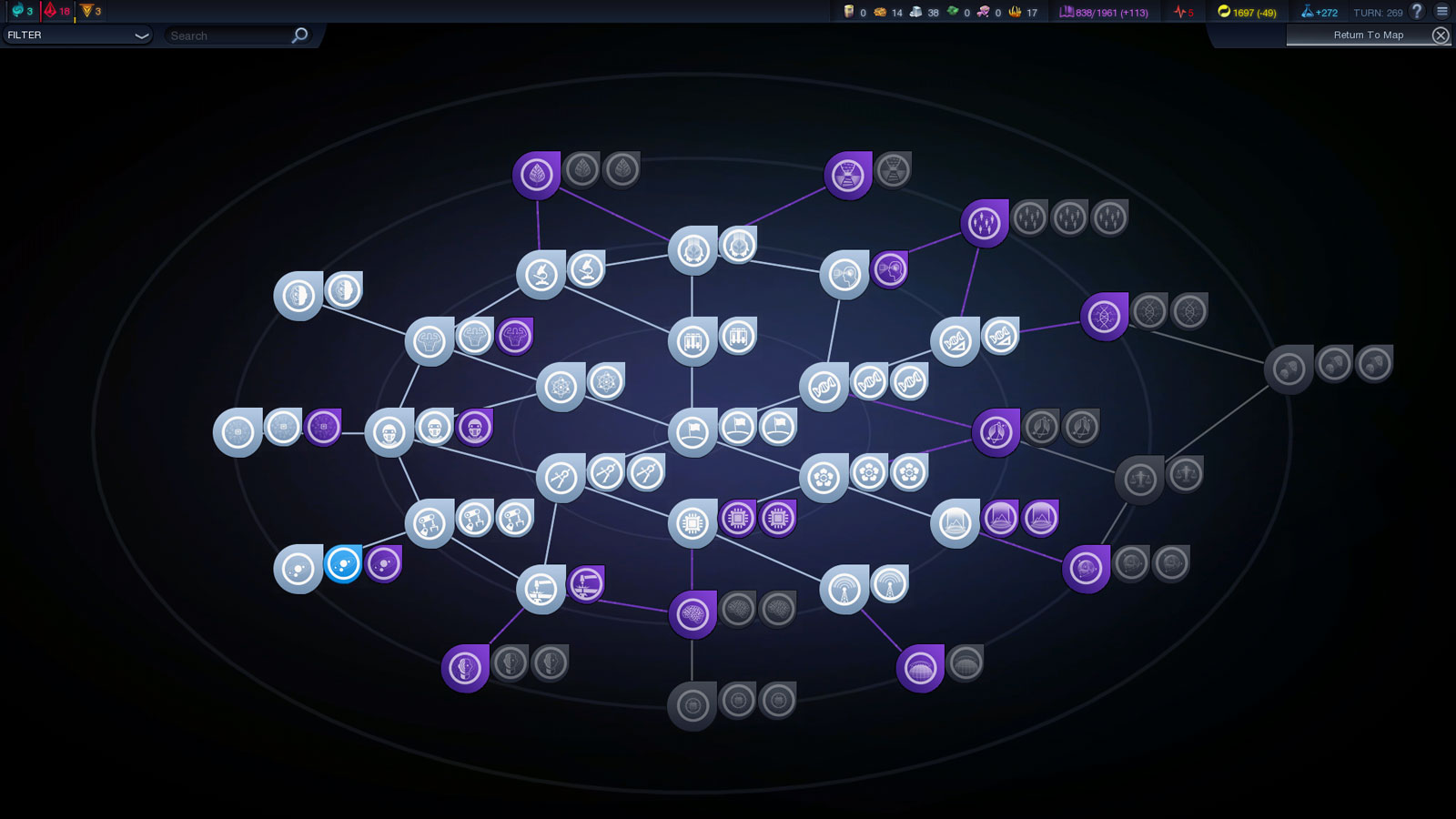This screenshot has height=819, width=1456.
Task: Select the gray hourglass radiation leaf tech
Action: pos(894,170)
